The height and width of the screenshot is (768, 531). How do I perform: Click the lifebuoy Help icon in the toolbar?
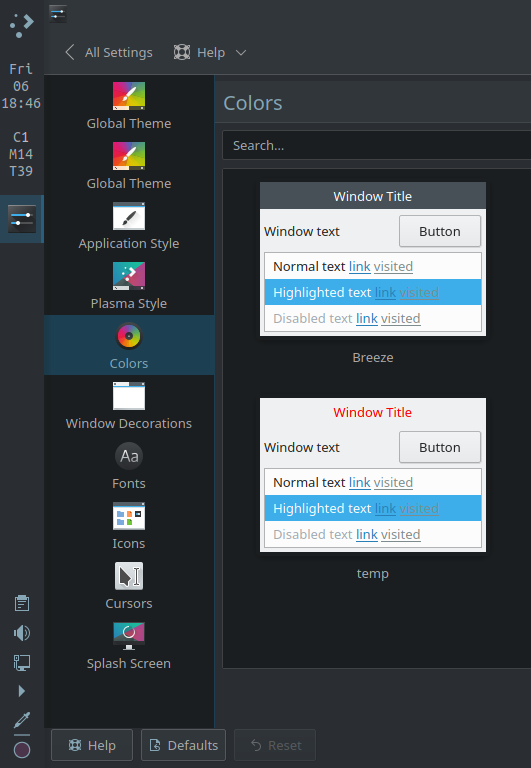182,52
